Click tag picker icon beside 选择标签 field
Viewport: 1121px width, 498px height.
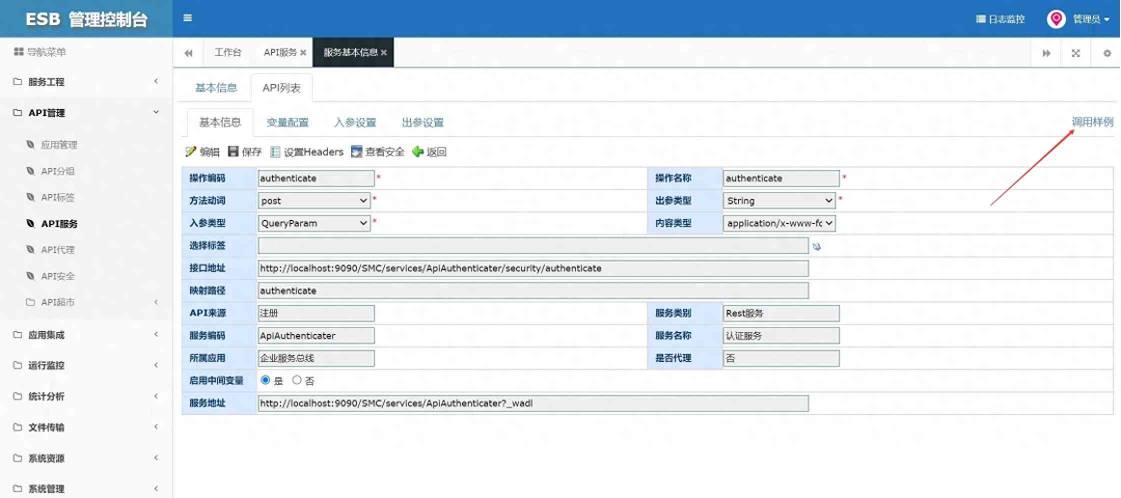tap(817, 246)
